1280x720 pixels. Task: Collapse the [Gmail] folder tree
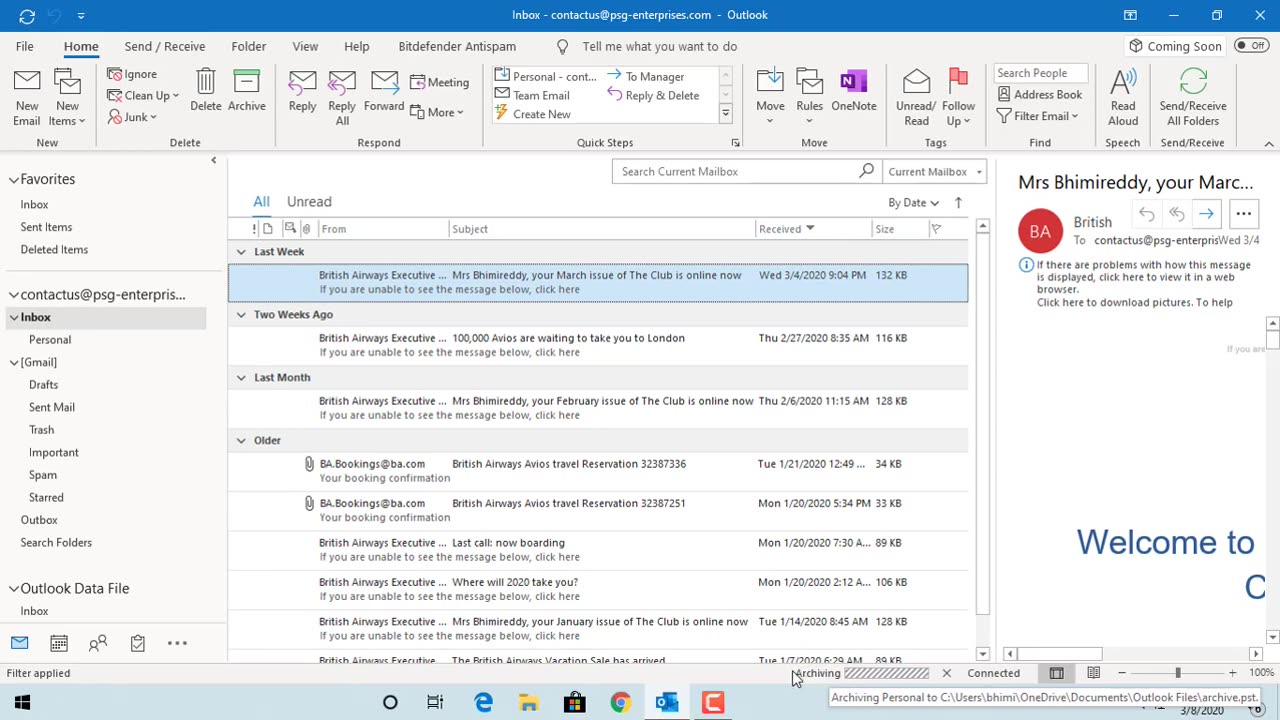(14, 362)
